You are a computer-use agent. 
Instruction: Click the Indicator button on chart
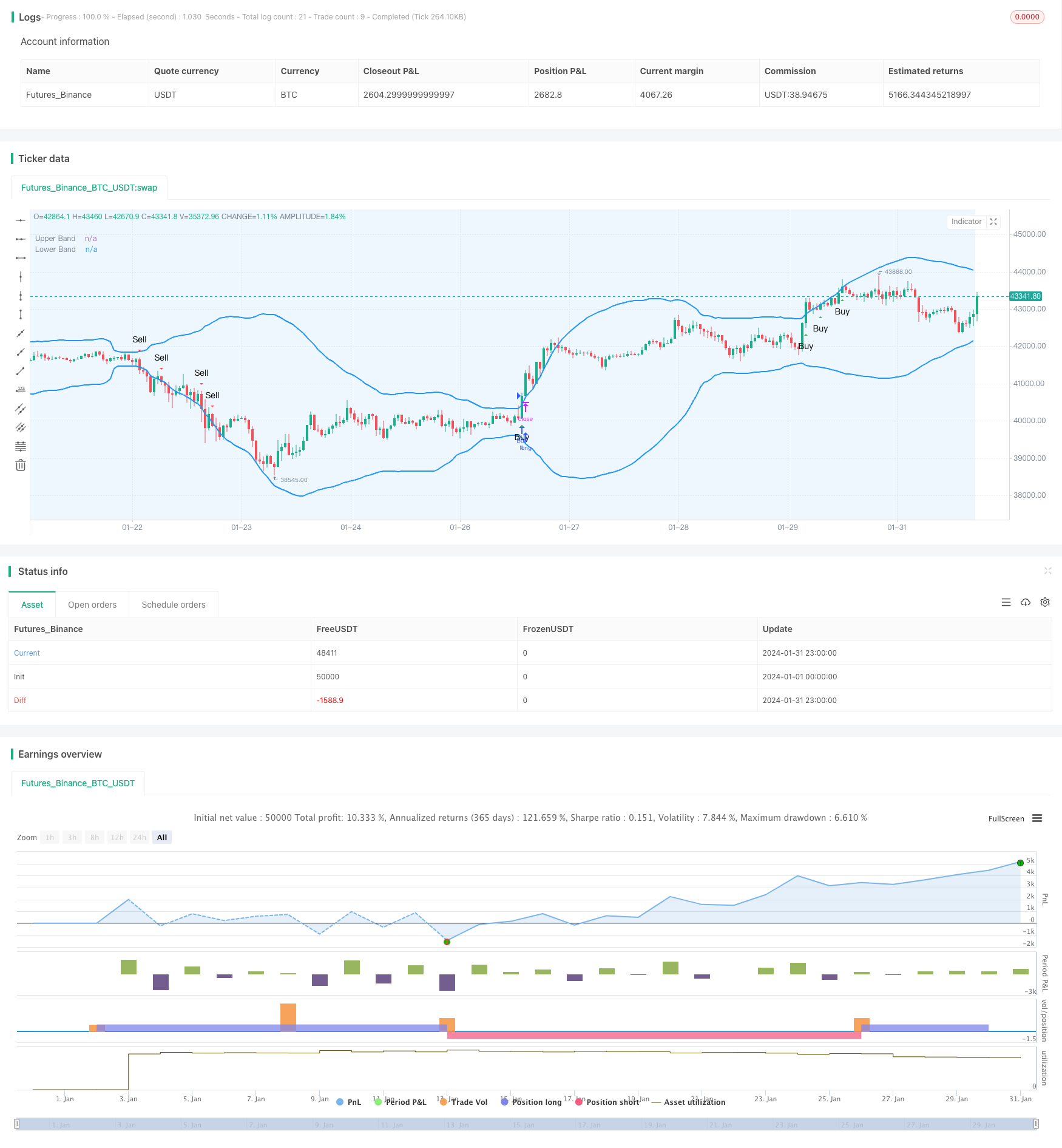(966, 222)
